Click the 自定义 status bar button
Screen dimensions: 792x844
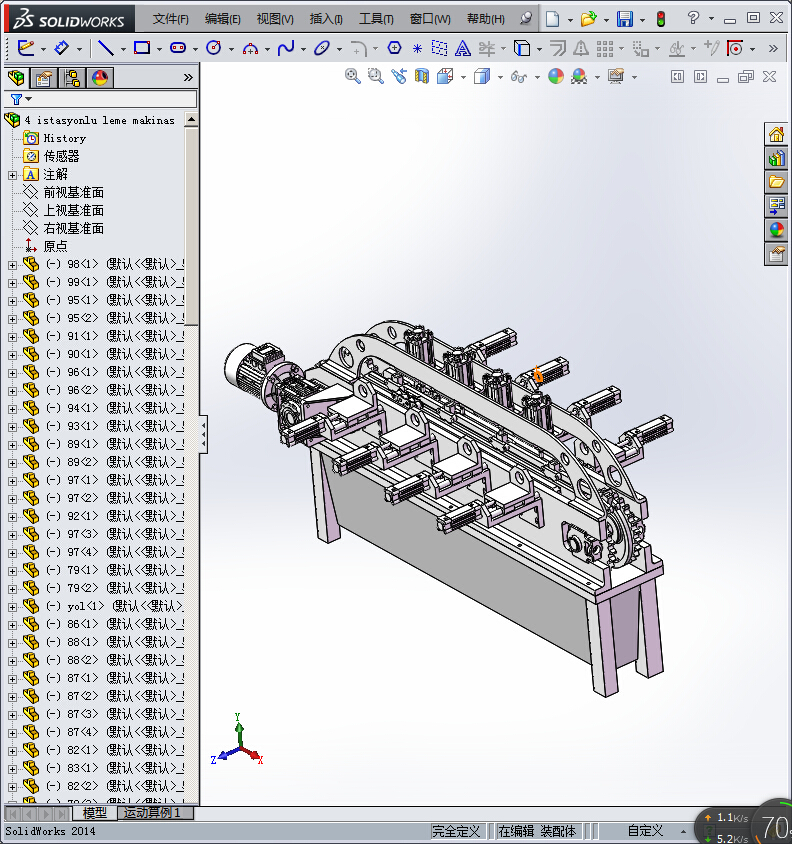tap(645, 830)
